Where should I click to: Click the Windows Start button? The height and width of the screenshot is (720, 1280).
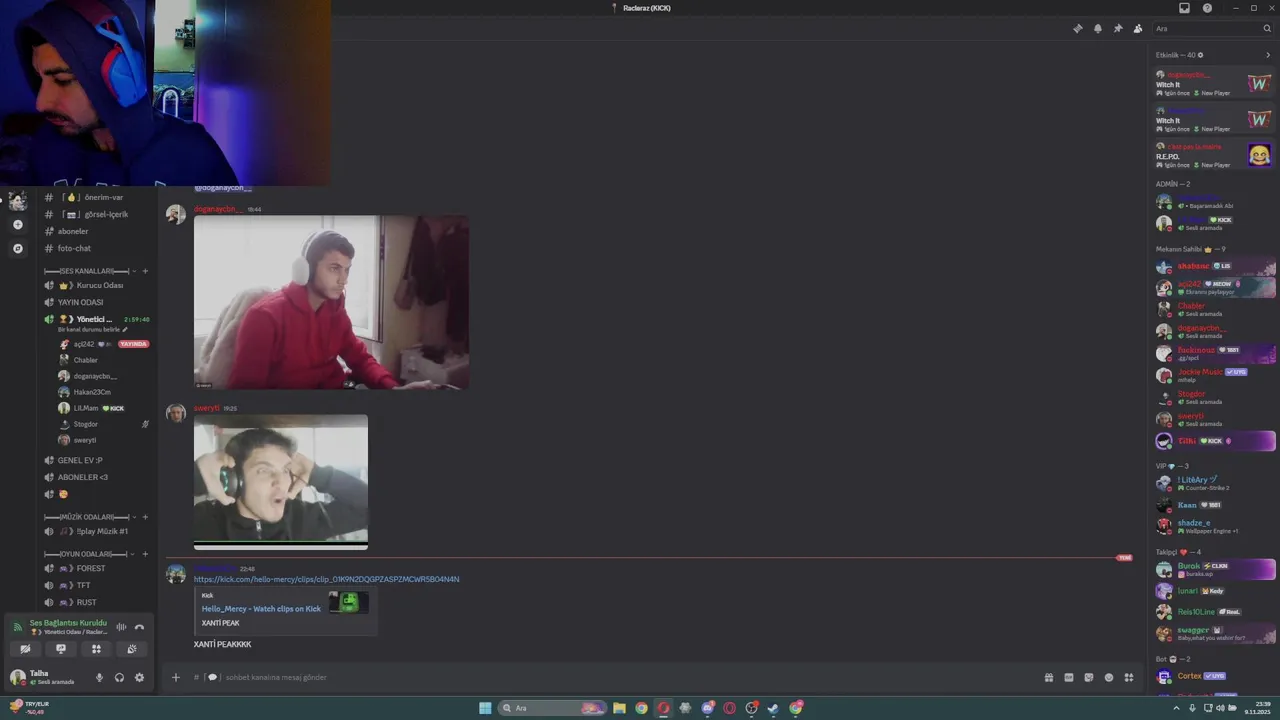tap(485, 708)
